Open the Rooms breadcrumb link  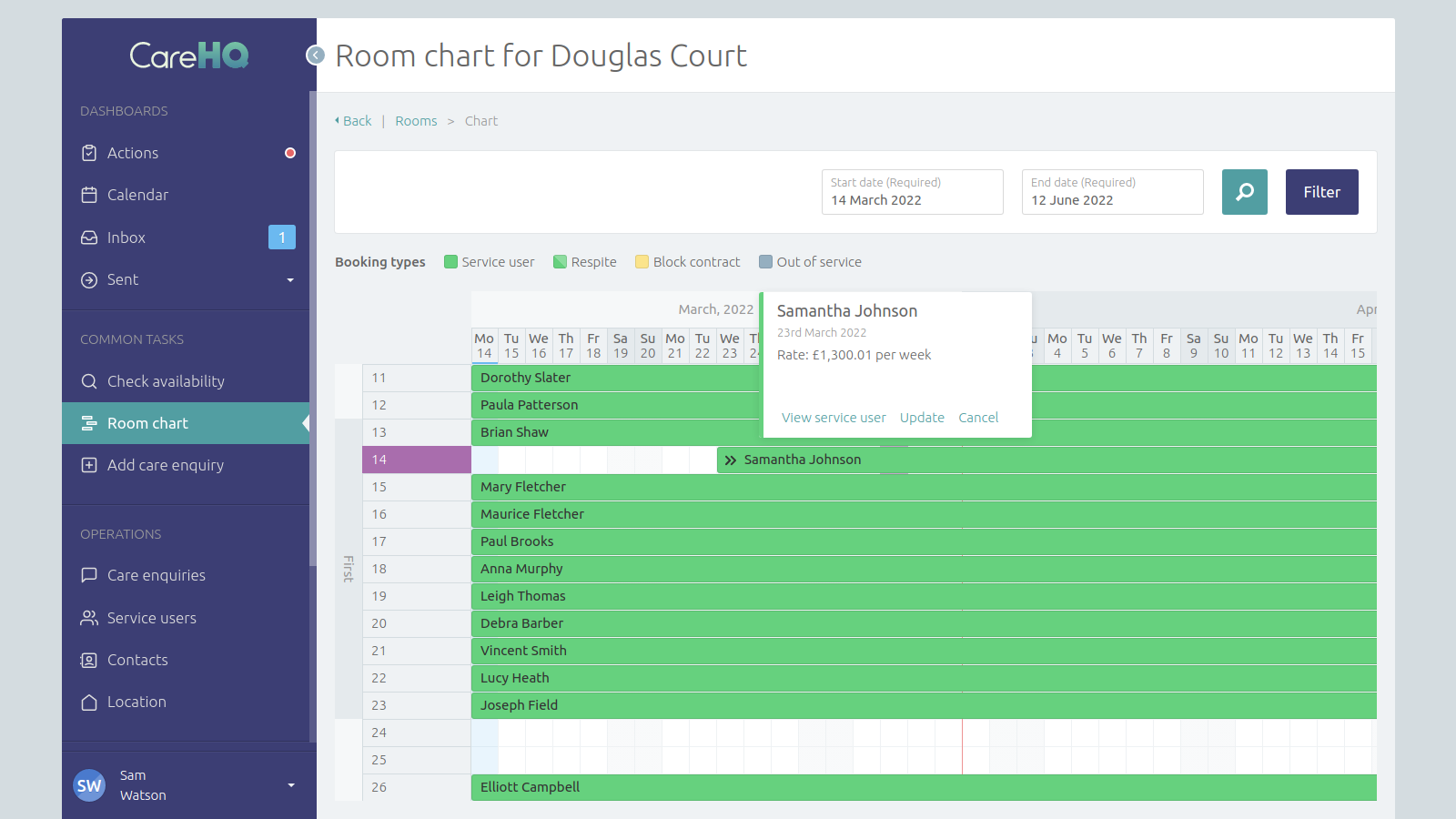(416, 121)
